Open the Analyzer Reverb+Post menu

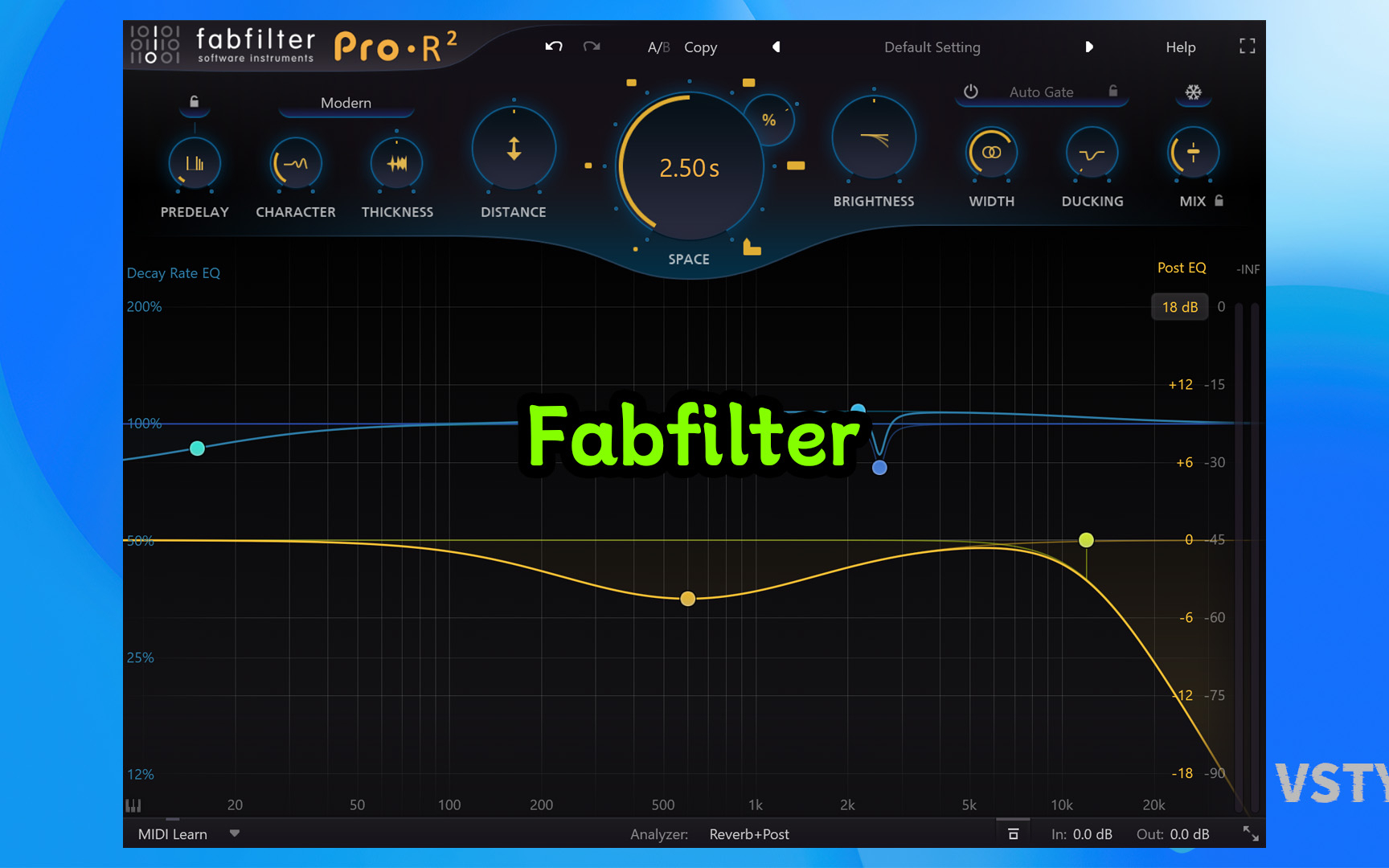(x=749, y=834)
